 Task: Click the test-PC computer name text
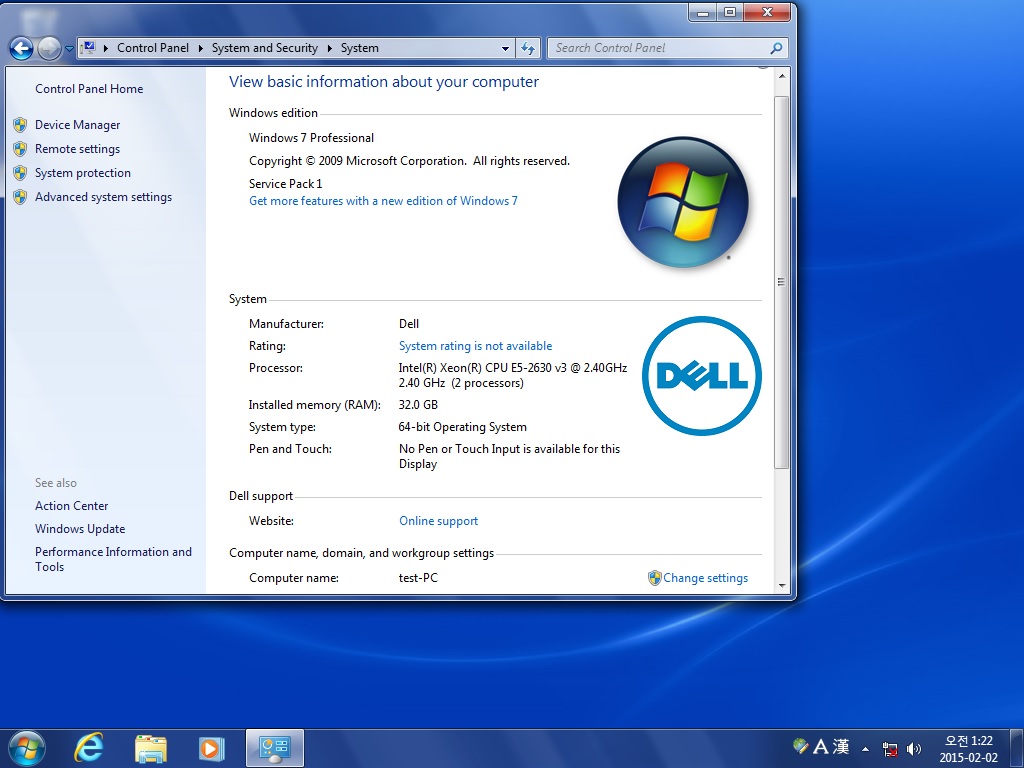tap(418, 578)
